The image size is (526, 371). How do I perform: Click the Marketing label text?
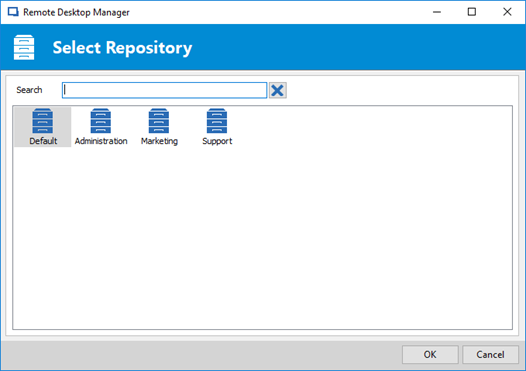159,141
